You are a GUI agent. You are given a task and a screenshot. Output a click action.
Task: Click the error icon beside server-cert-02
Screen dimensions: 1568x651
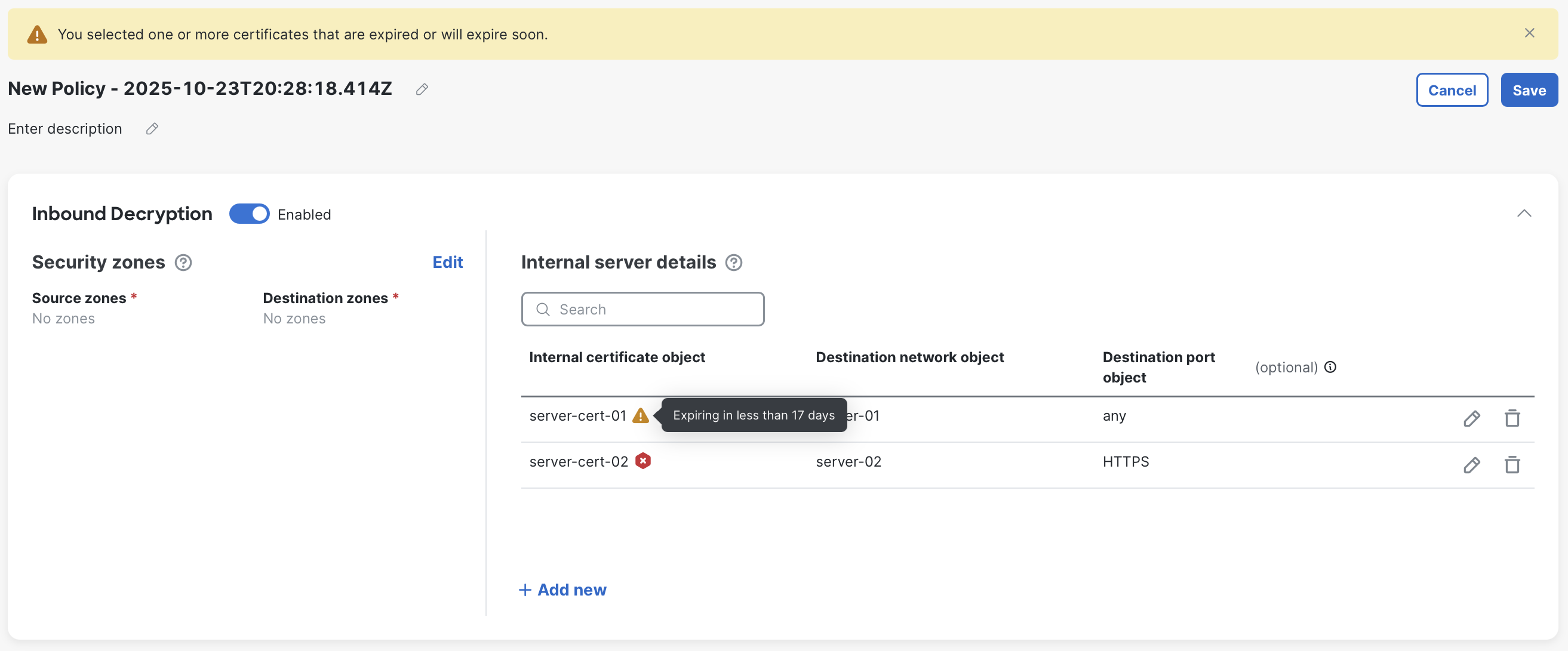point(644,461)
